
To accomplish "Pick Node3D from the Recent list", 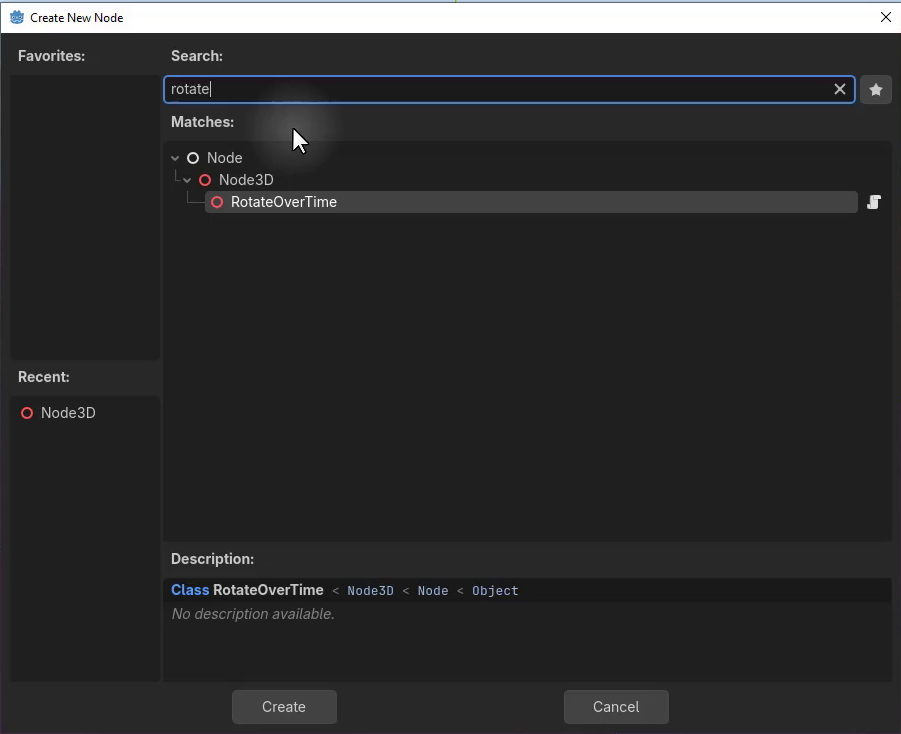I will point(68,413).
